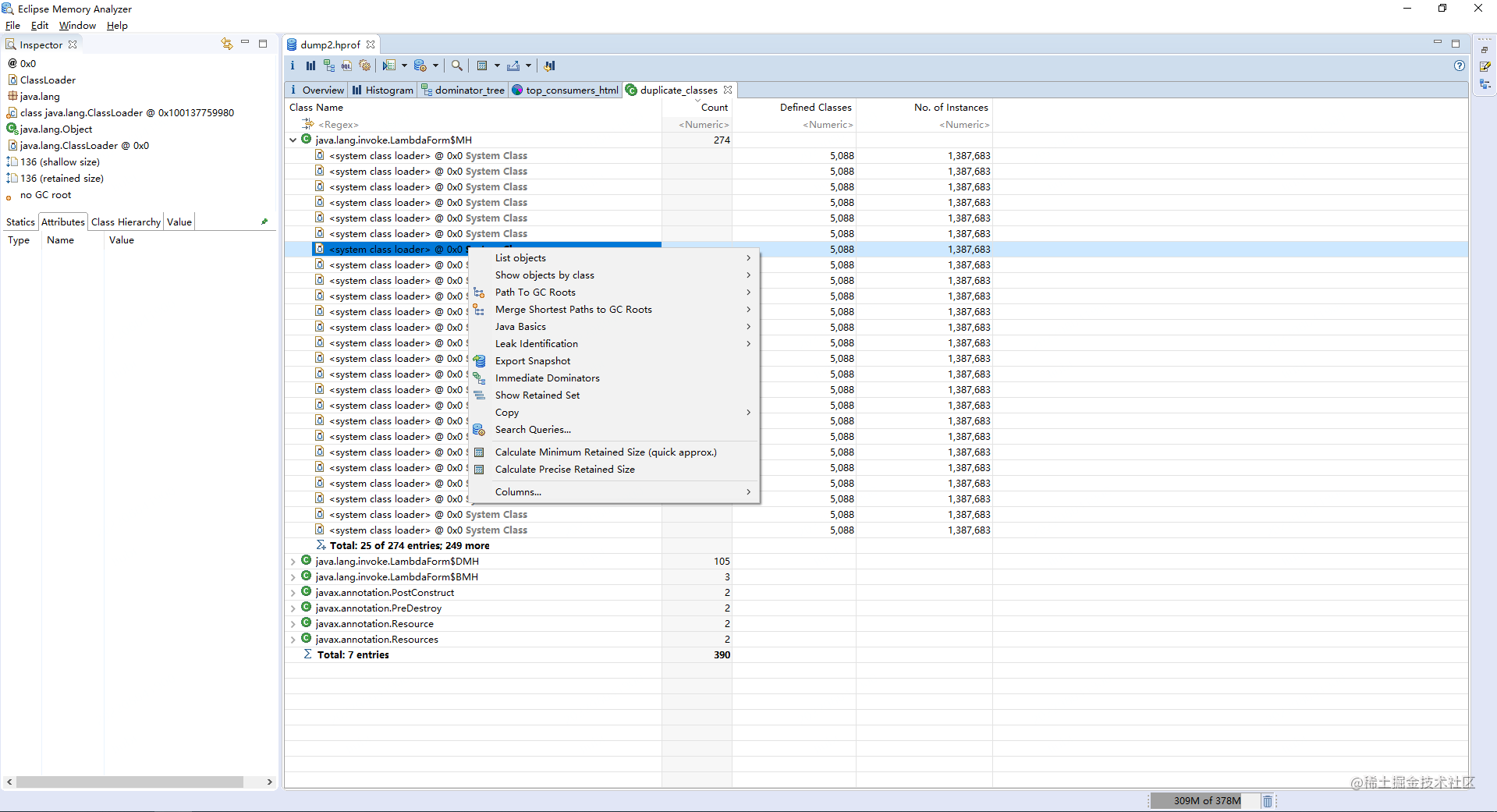Expand javax.annotation.Resources row

293,640
